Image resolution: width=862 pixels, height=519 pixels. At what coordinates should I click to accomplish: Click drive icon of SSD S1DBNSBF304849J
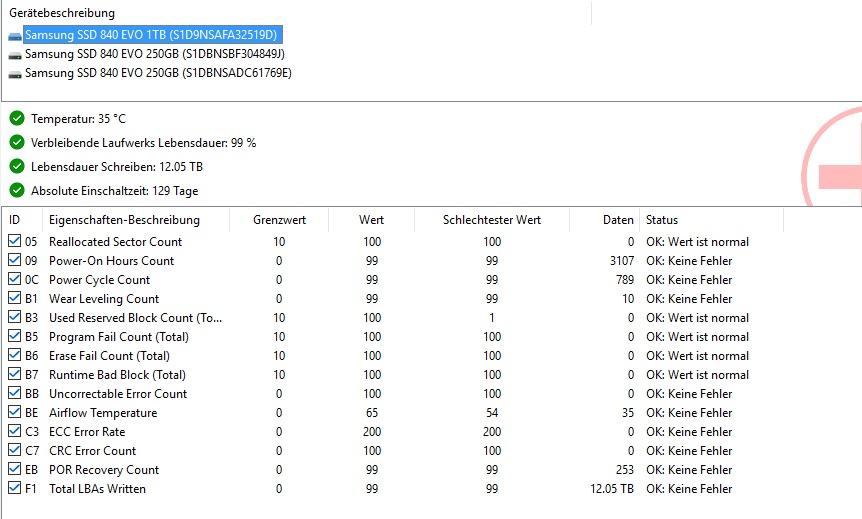tap(15, 55)
